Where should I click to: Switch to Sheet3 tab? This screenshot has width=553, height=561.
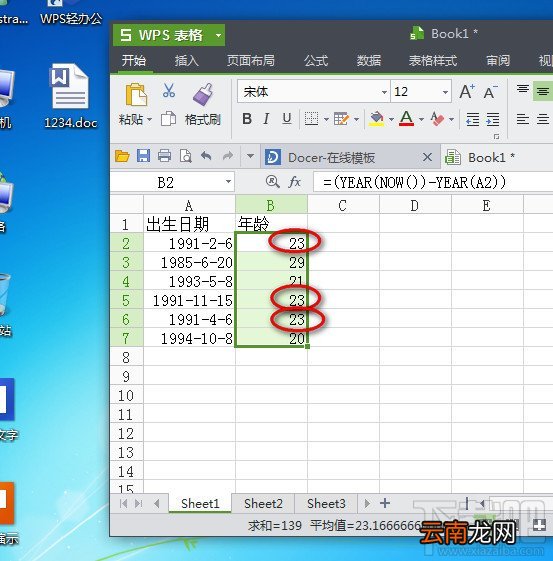click(326, 503)
